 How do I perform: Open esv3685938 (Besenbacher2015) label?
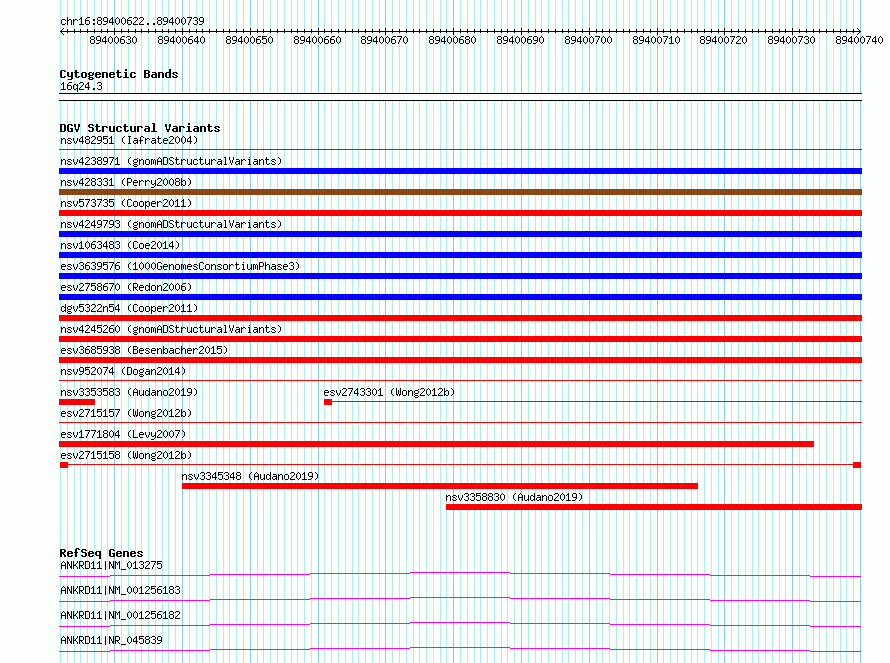[144, 350]
